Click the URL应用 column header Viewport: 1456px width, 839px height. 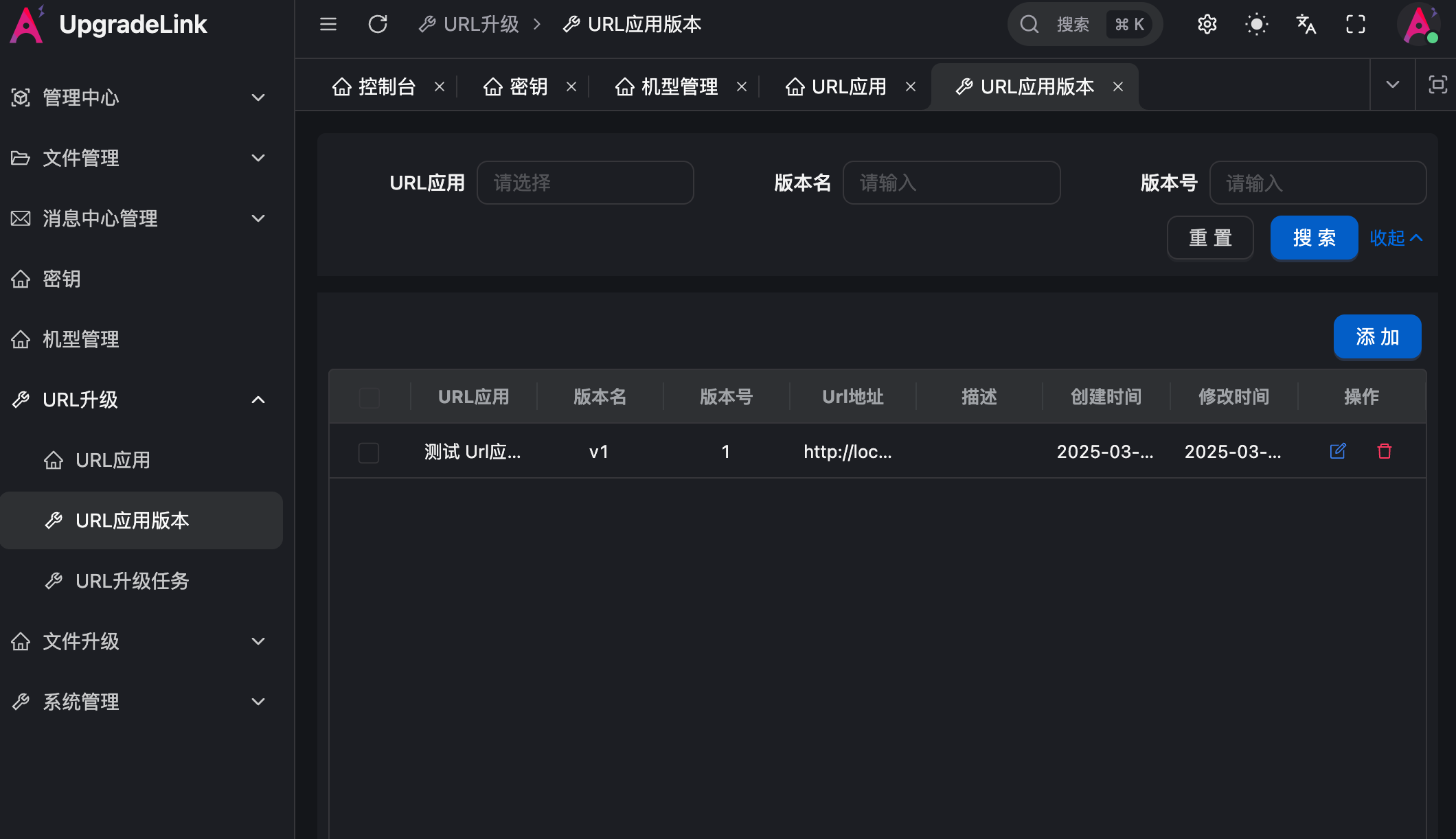pos(474,397)
